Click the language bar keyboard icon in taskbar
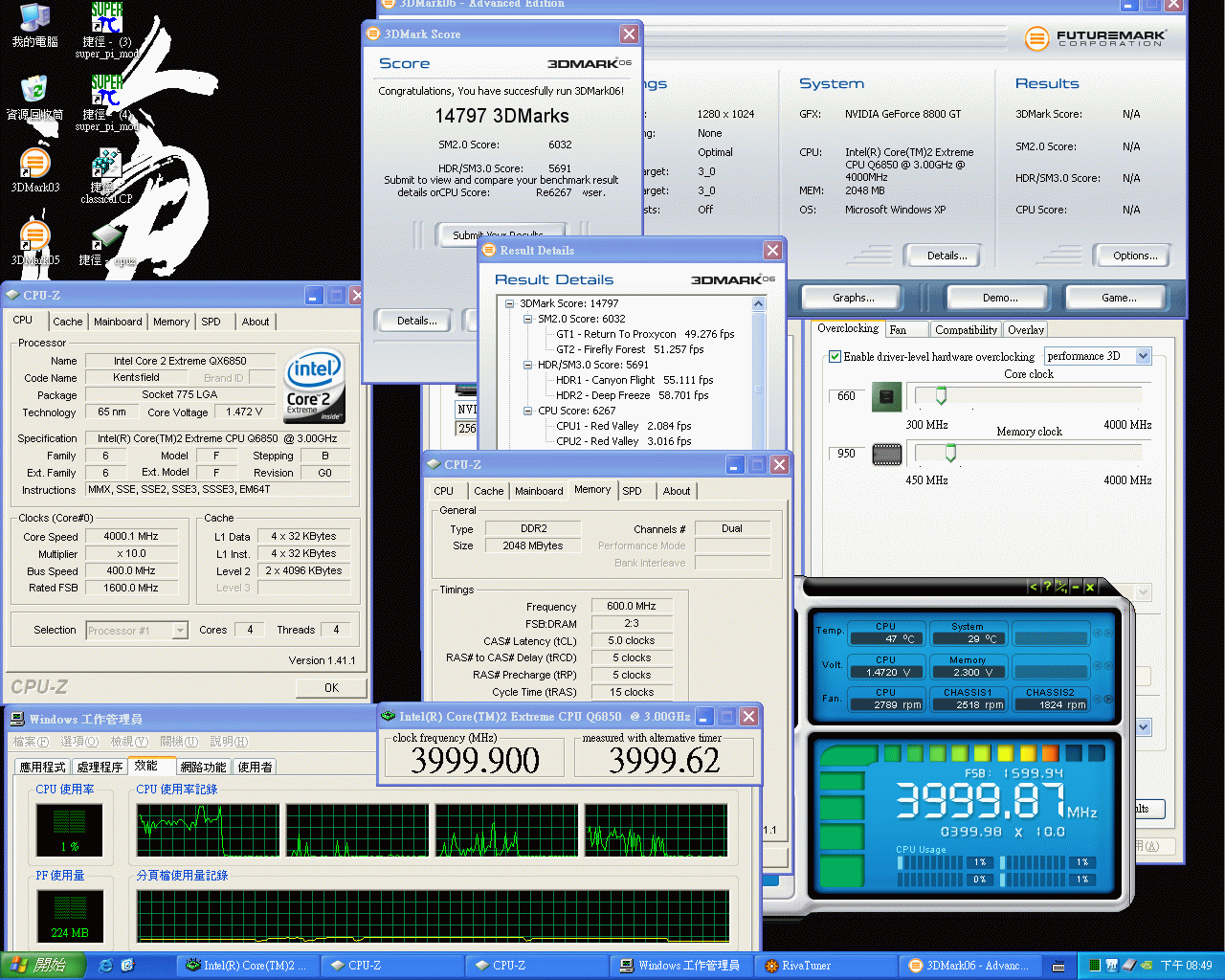 (x=1058, y=966)
